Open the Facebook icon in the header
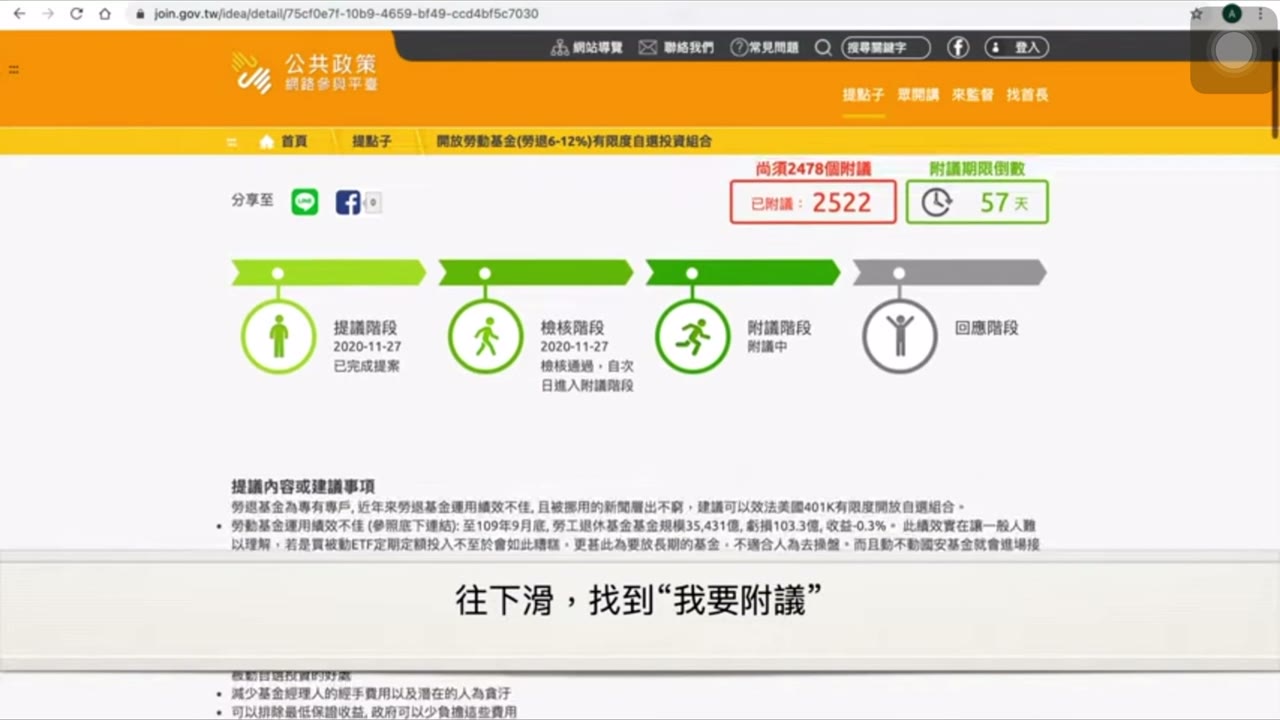Image resolution: width=1280 pixels, height=720 pixels. point(958,47)
